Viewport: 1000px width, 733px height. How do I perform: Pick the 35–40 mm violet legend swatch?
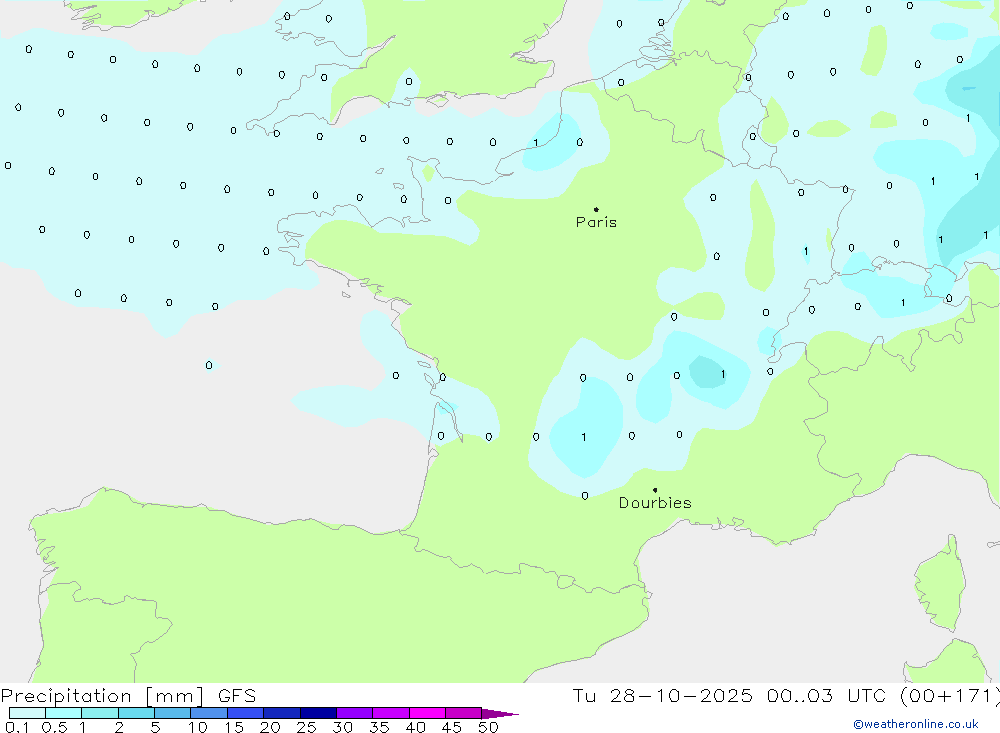point(391,713)
